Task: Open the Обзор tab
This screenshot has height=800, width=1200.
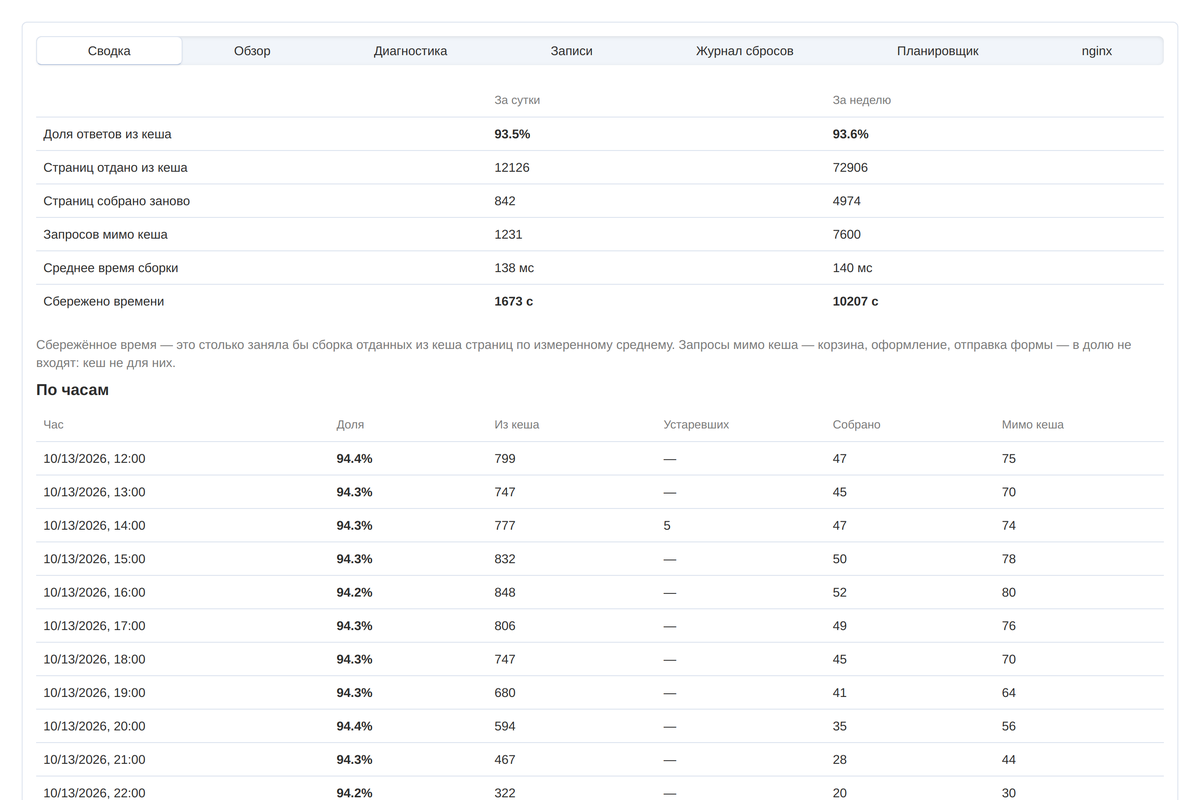Action: [252, 51]
